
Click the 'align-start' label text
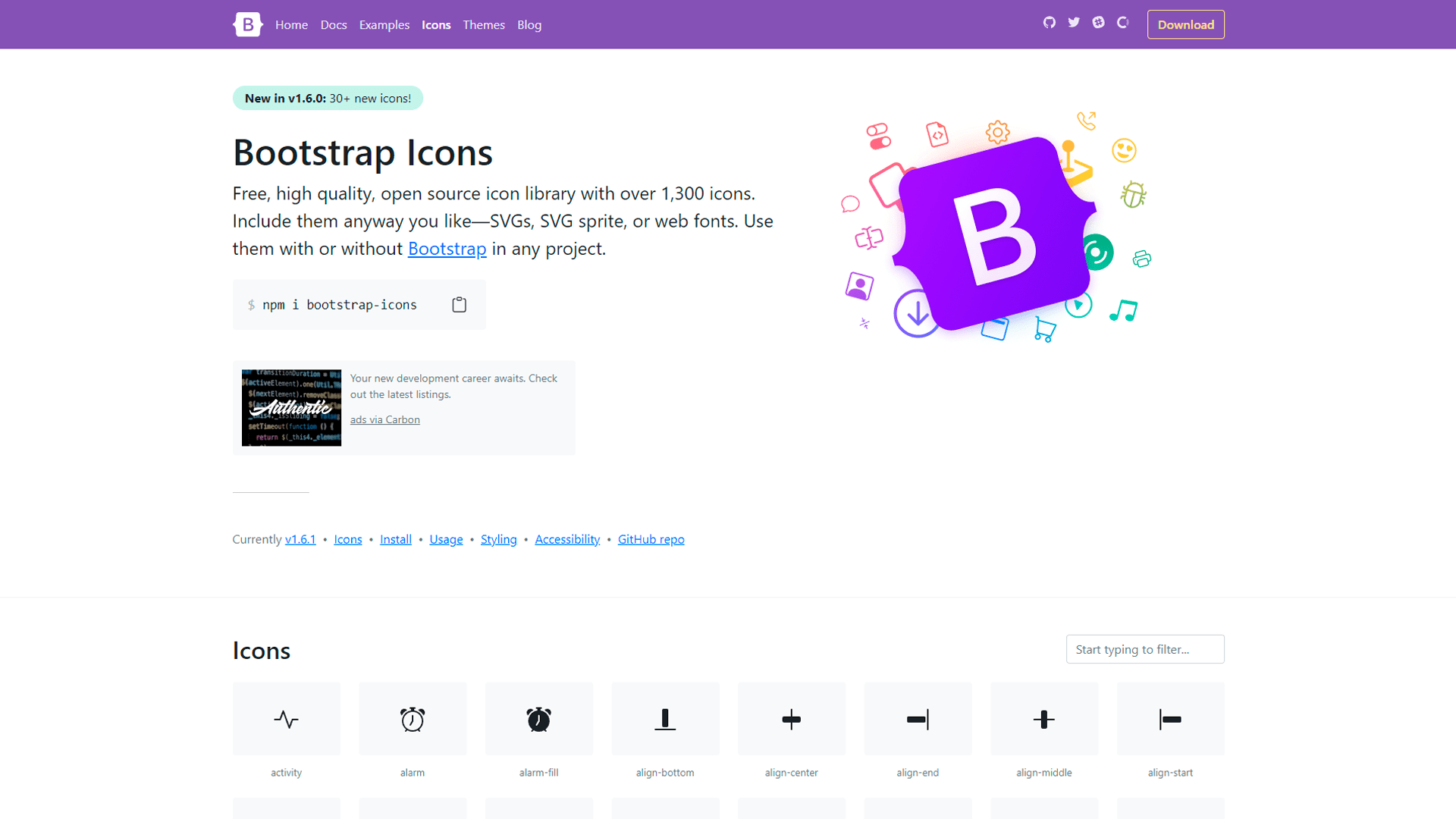pos(1170,773)
